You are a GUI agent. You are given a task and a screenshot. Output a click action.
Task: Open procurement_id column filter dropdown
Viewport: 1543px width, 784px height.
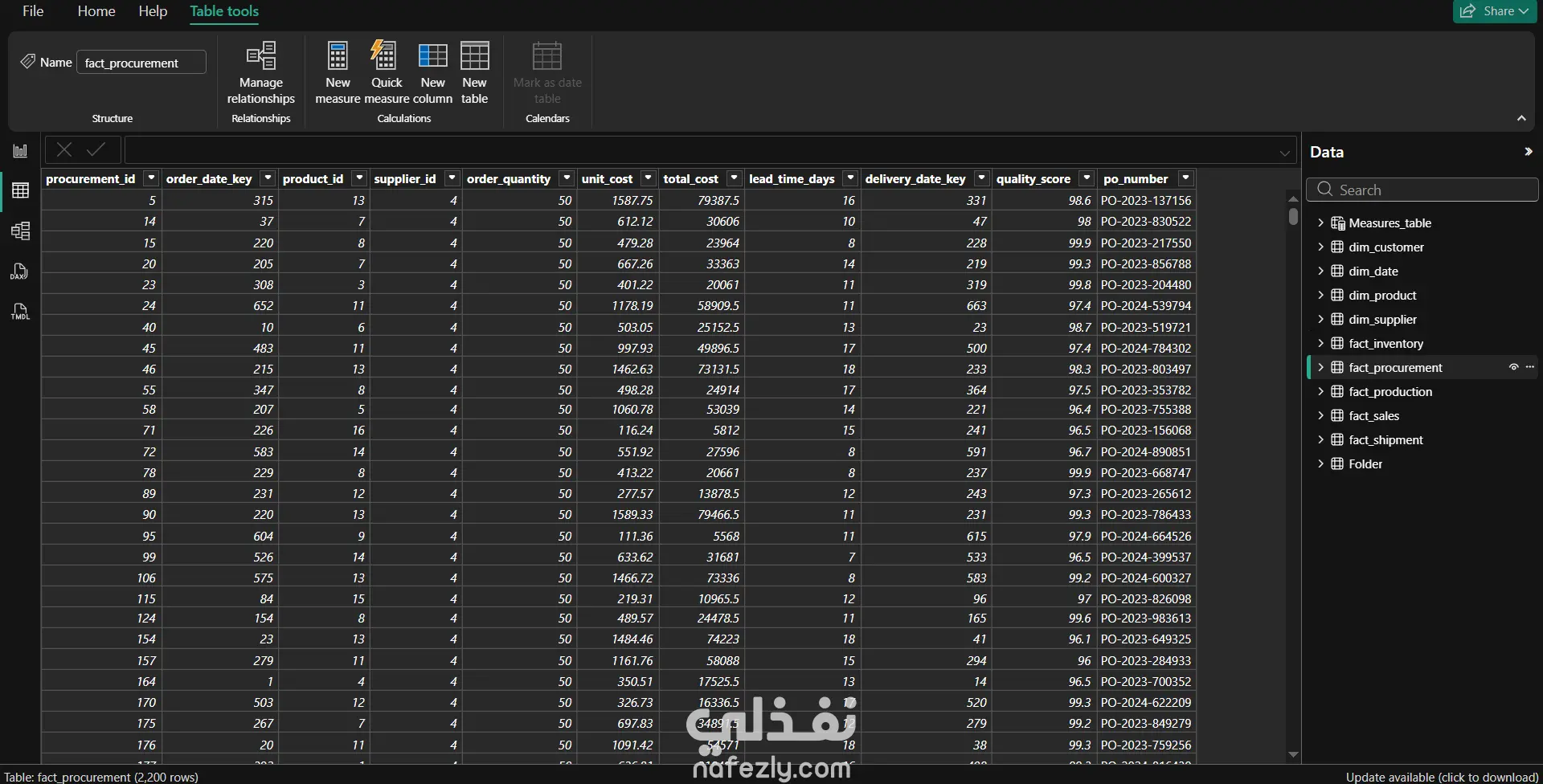150,178
